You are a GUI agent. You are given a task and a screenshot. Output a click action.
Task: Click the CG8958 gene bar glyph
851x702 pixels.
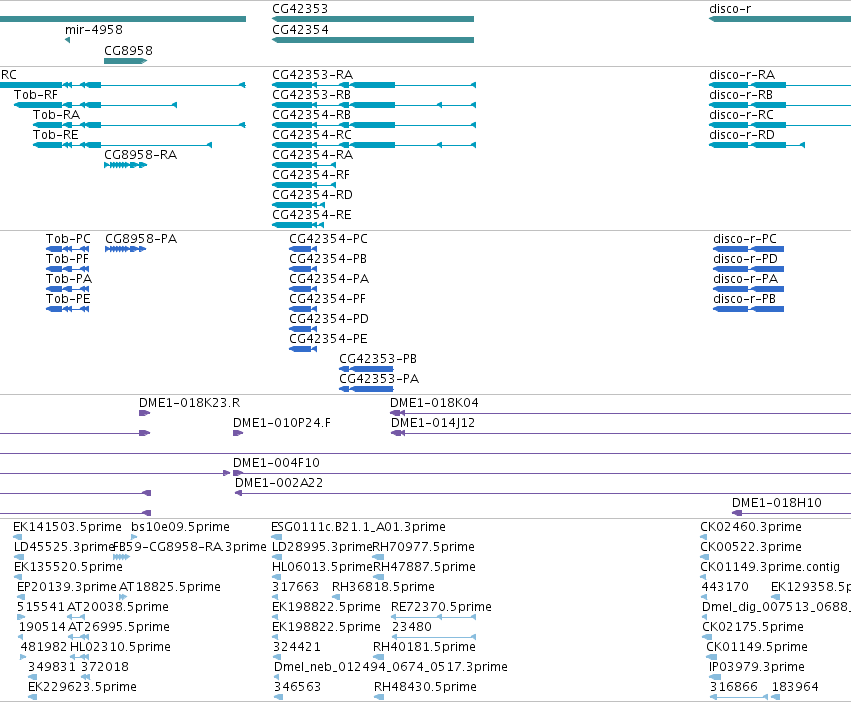pos(125,61)
